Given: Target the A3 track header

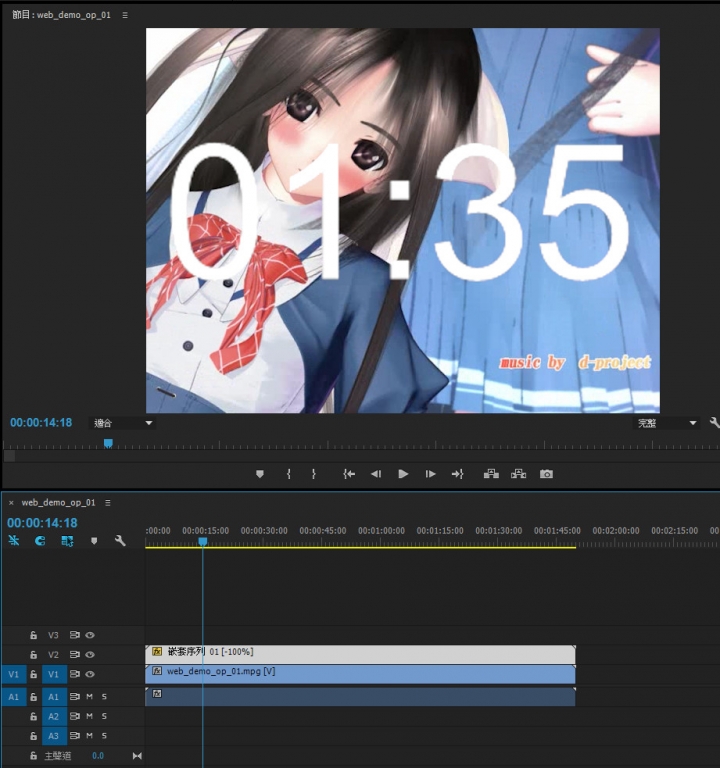Looking at the screenshot, I should 53,736.
